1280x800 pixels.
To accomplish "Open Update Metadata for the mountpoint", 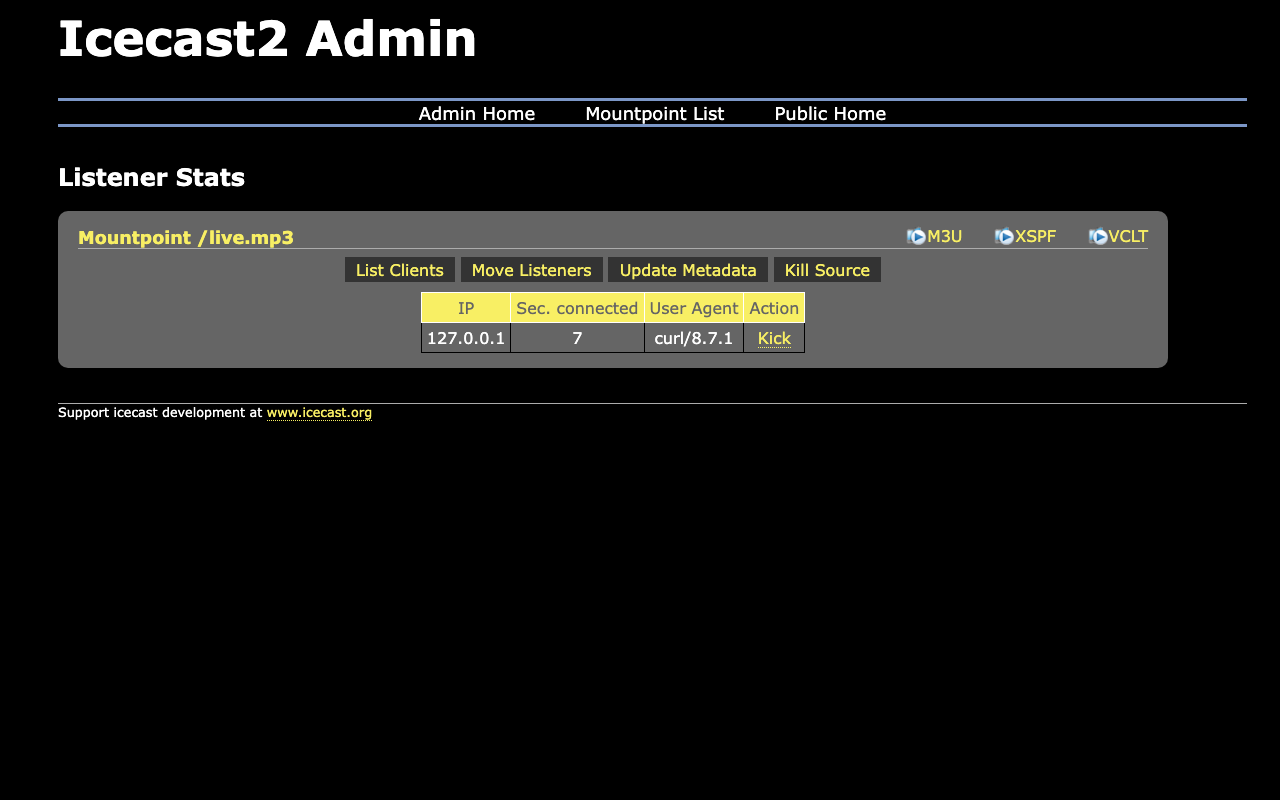I will click(688, 270).
